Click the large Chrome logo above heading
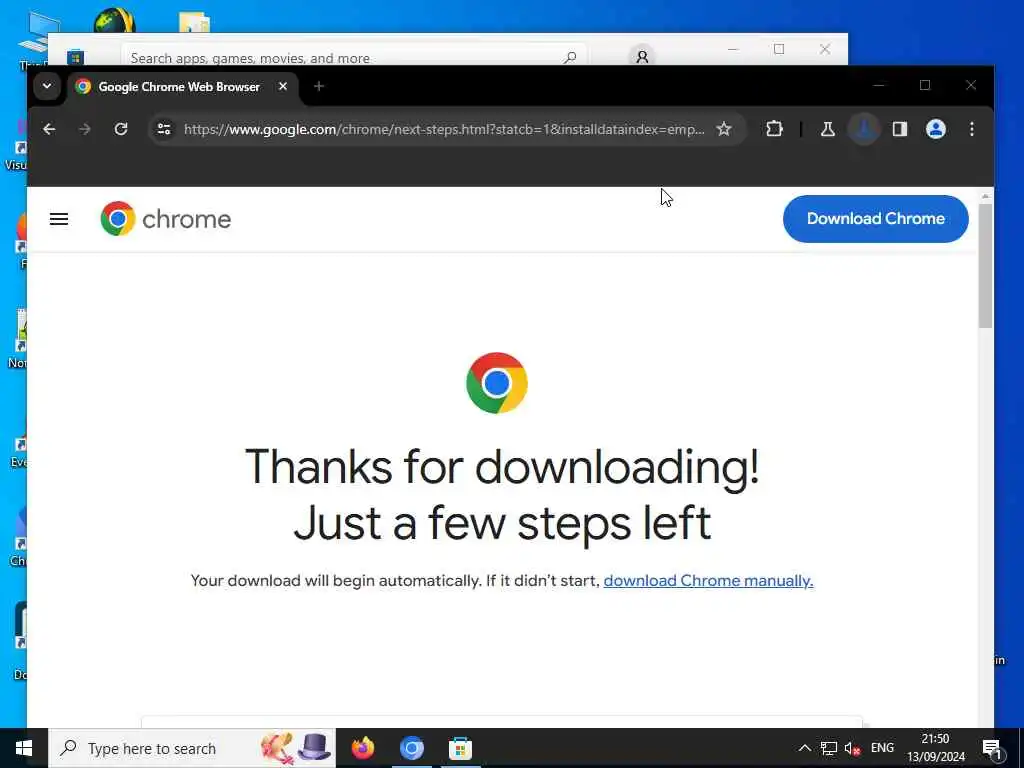 (497, 383)
